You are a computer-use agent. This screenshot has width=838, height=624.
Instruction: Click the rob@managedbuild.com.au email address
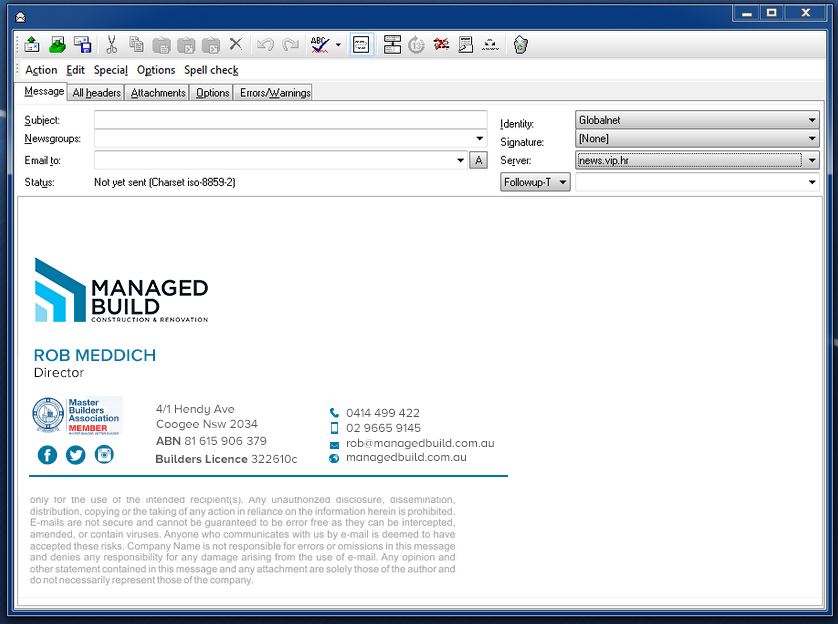tap(420, 443)
